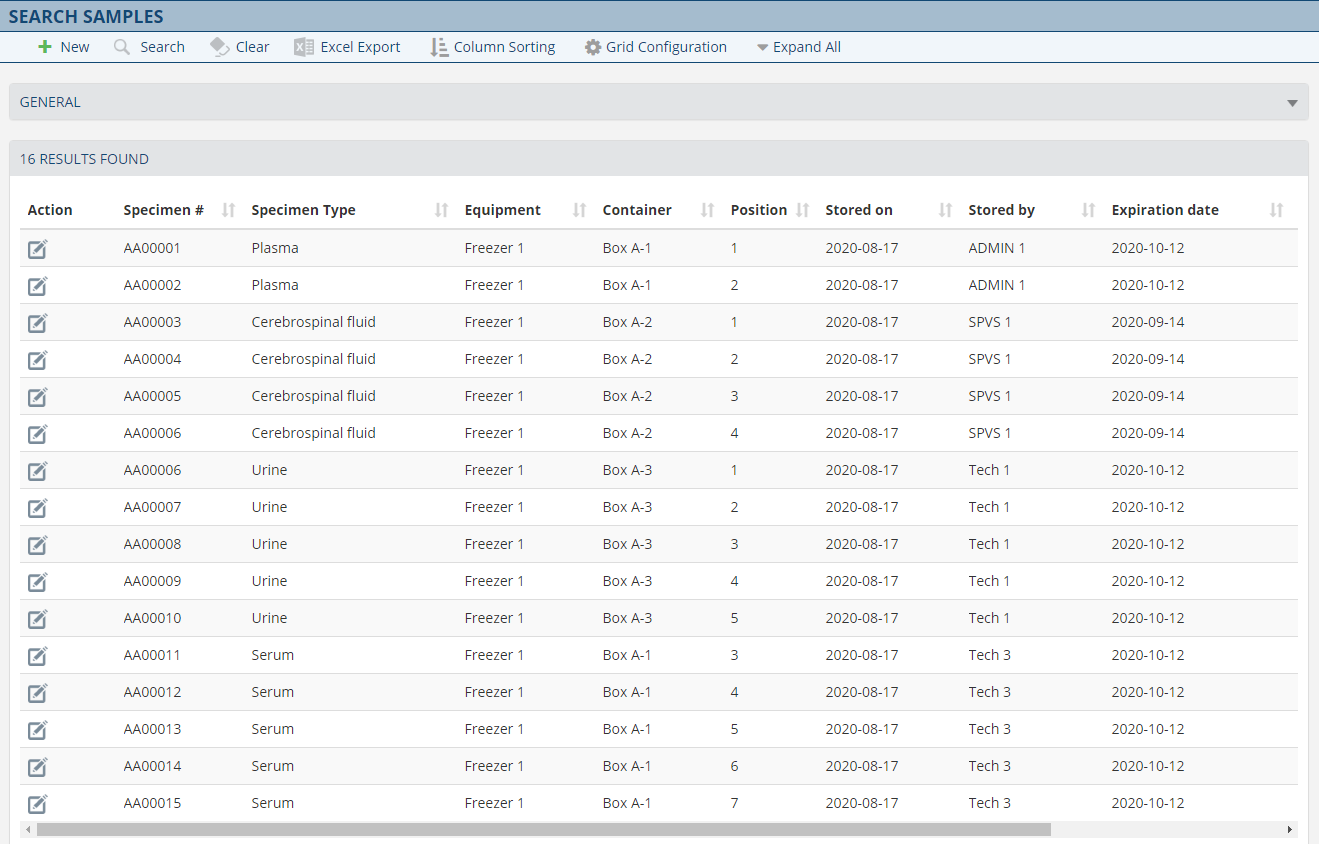Click the Search magnifier icon in toolbar

122,47
